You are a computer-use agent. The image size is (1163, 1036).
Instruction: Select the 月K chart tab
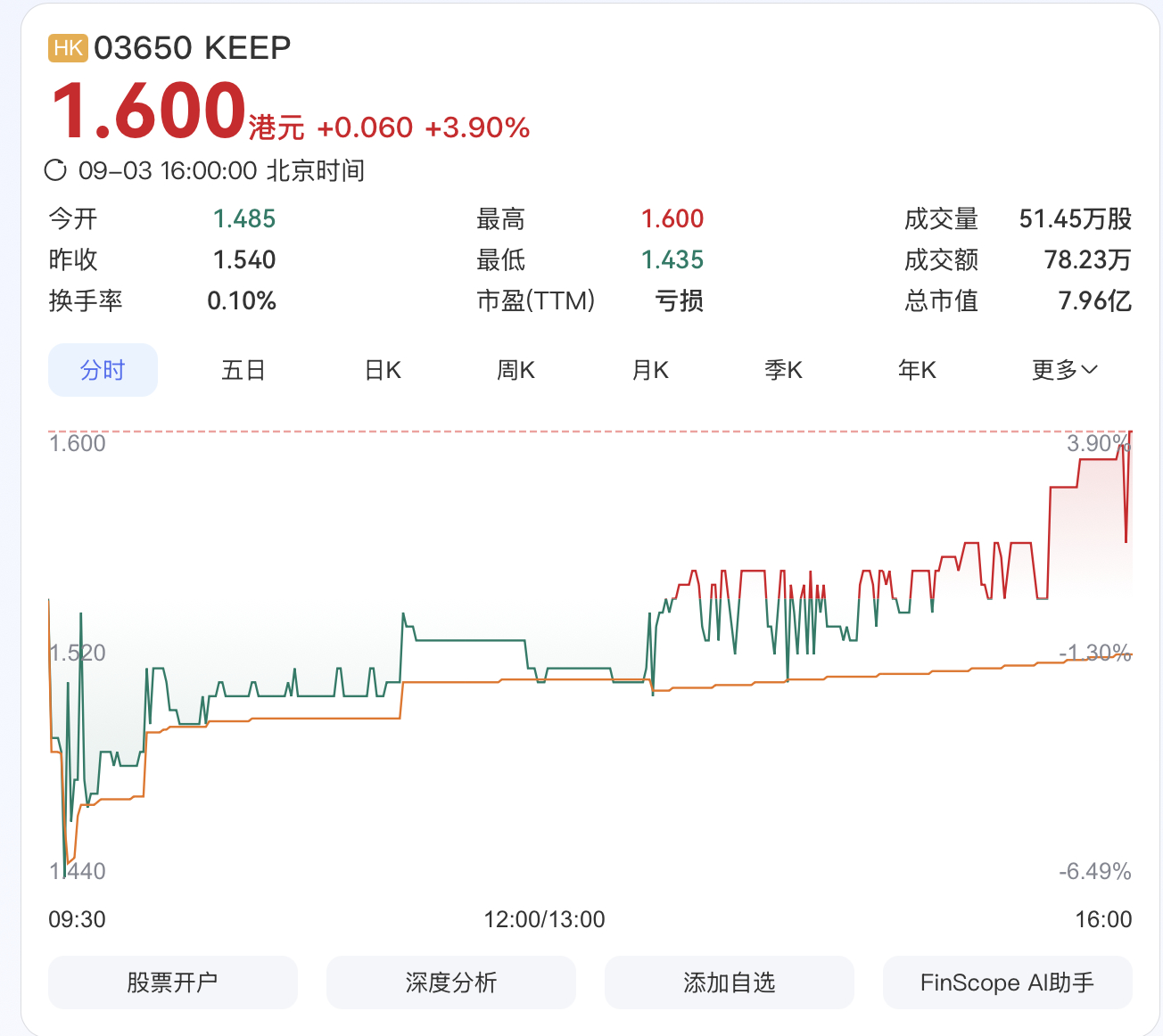coord(650,370)
